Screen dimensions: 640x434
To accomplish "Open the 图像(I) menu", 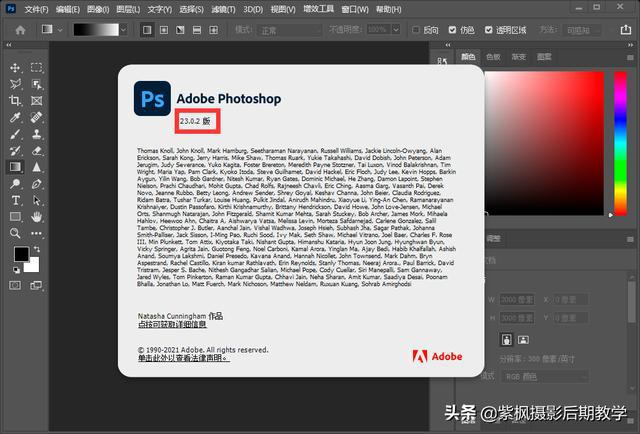I will [x=98, y=9].
